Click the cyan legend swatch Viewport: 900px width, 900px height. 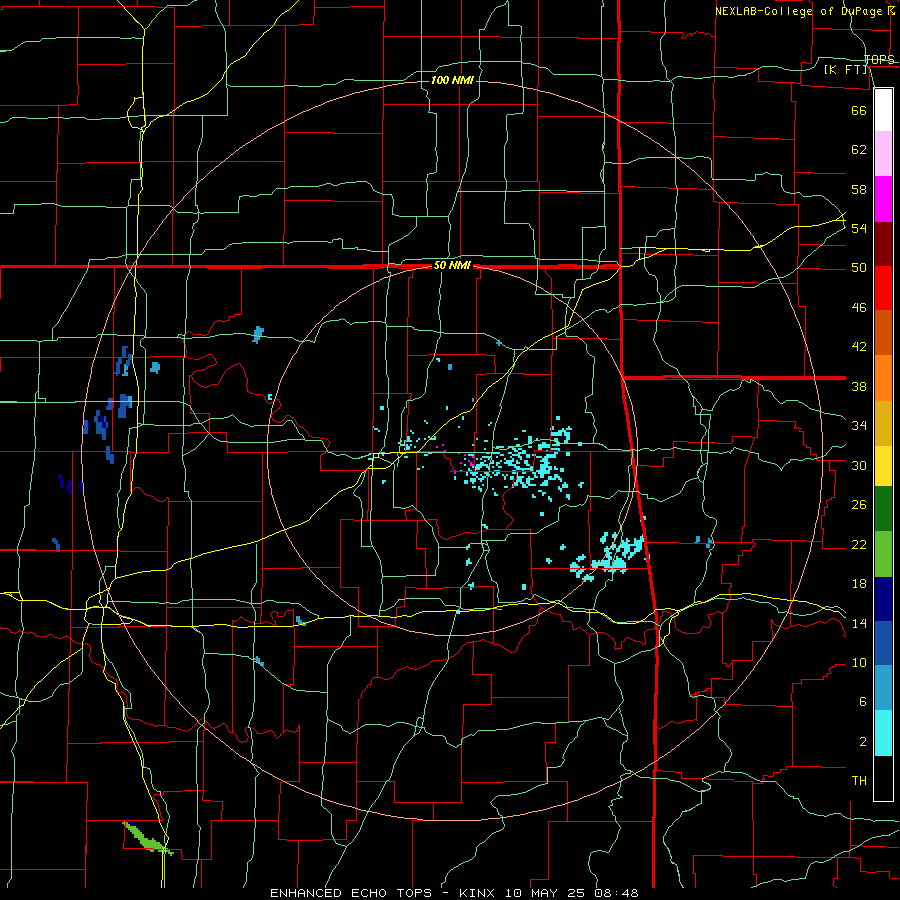[883, 733]
